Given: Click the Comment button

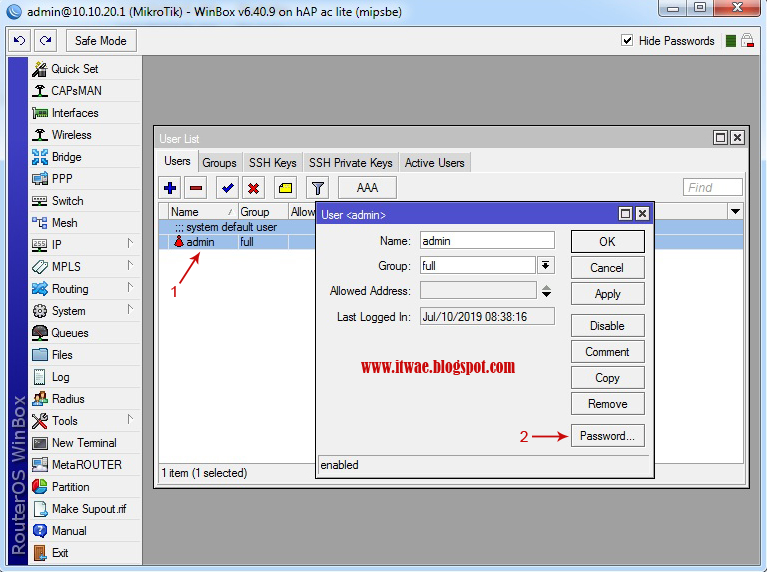Looking at the screenshot, I should (608, 352).
